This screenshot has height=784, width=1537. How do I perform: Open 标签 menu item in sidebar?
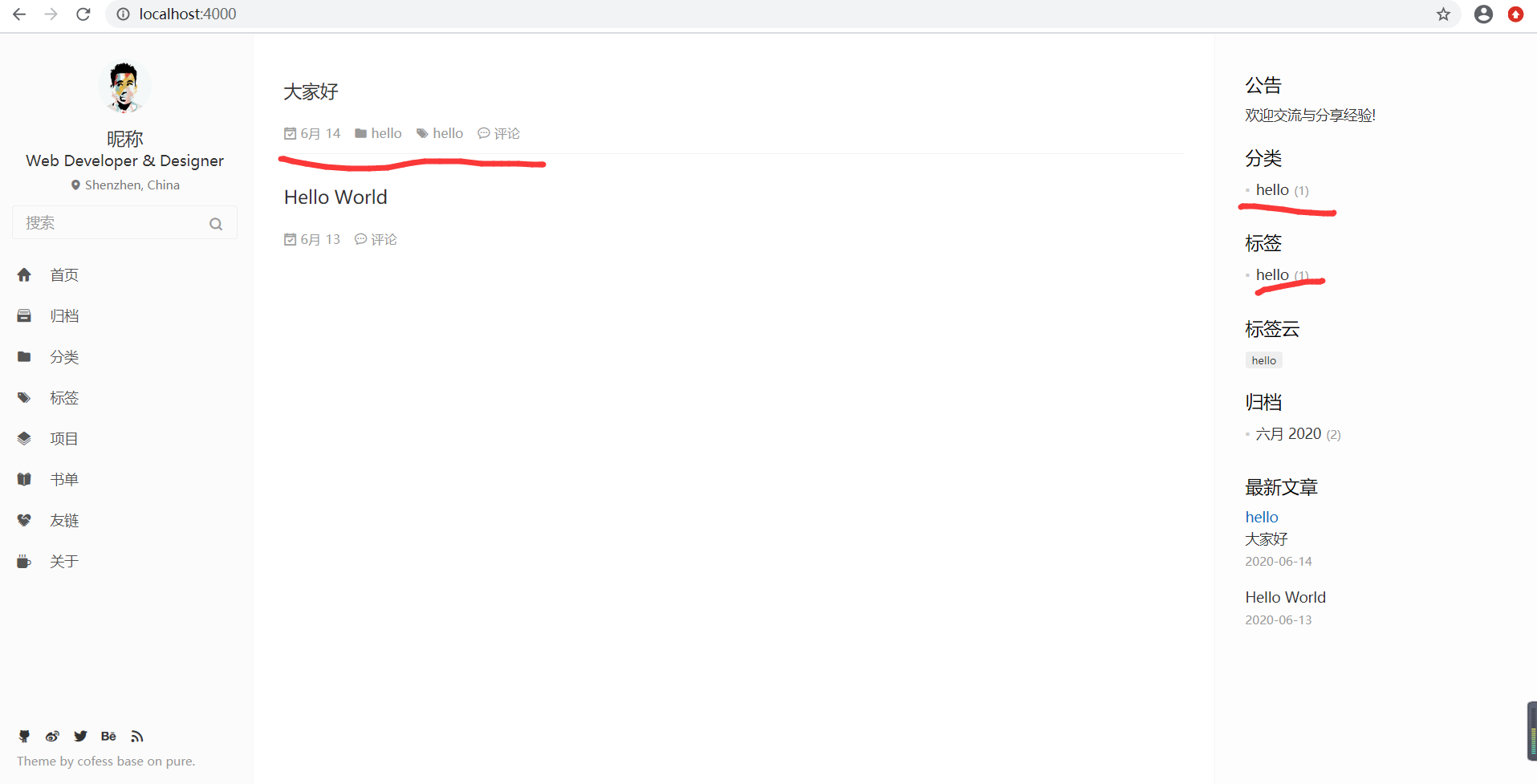tap(64, 398)
